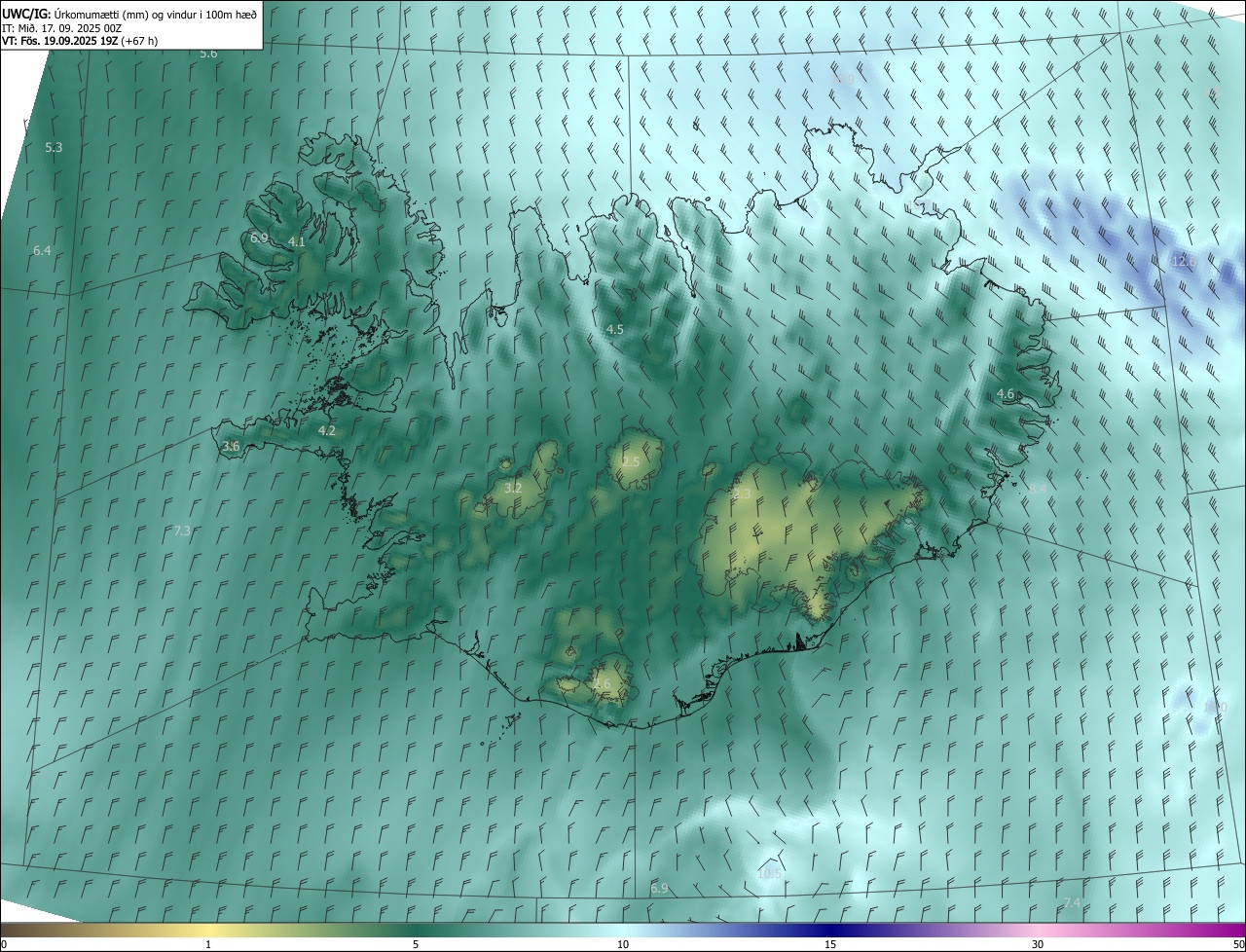The width and height of the screenshot is (1246, 952).
Task: Click the "6.4" value label over the ocean
Action: click(42, 250)
